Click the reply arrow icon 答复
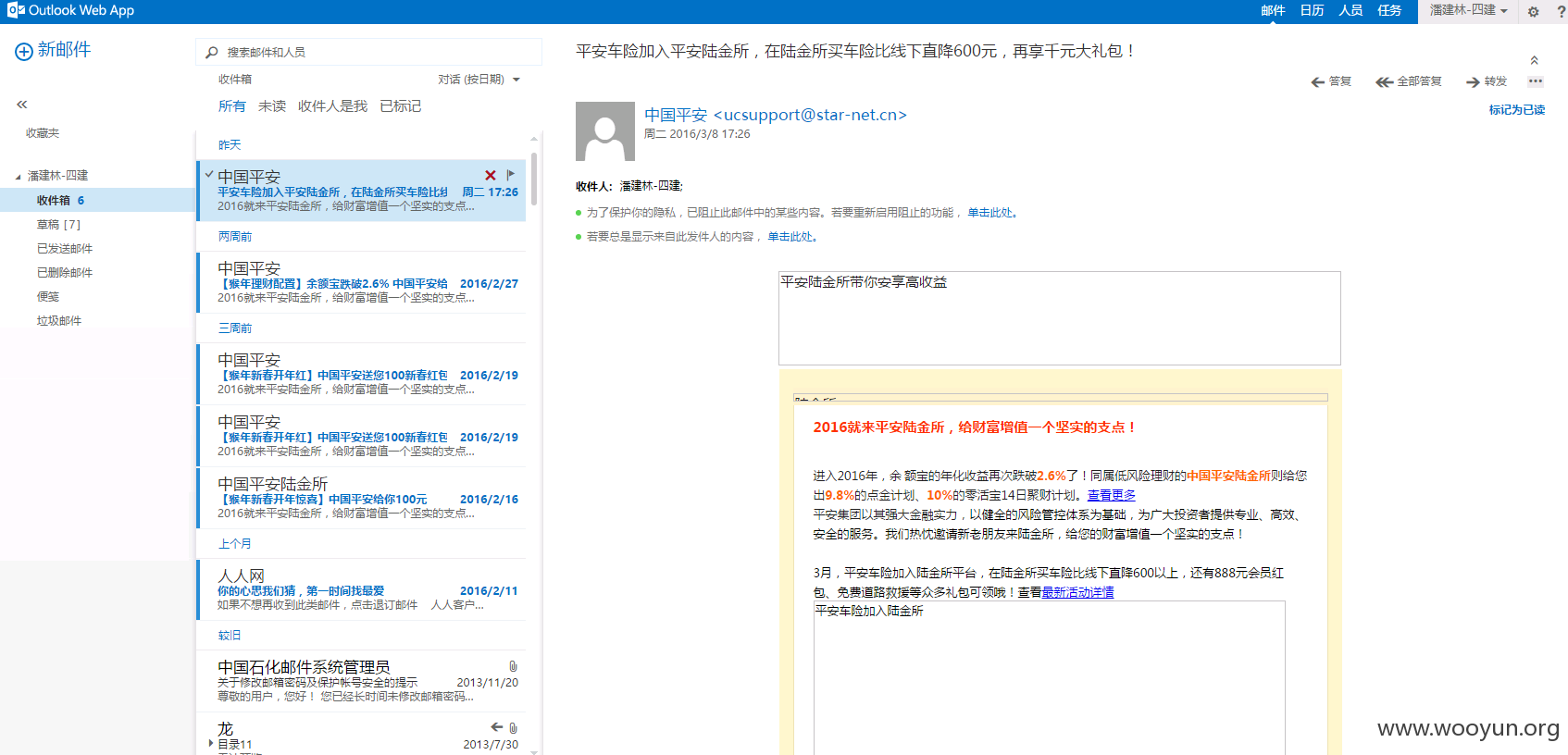 click(1317, 82)
